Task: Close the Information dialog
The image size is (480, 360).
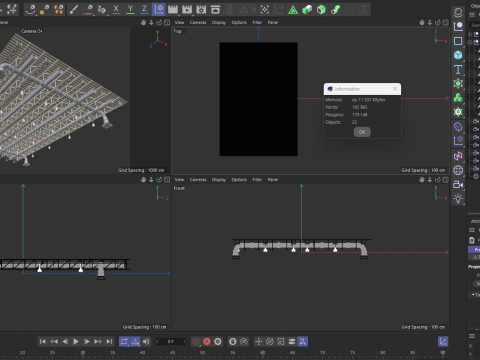Action: pos(395,89)
